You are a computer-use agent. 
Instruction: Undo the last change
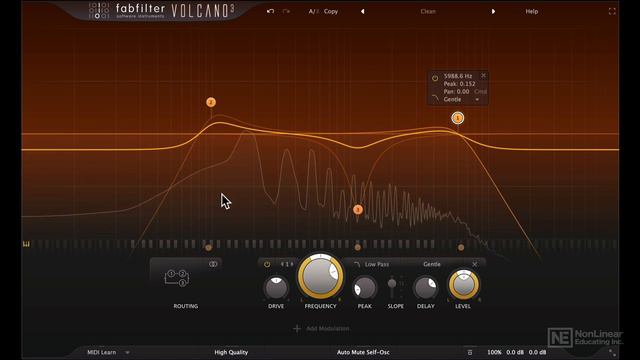[x=270, y=11]
